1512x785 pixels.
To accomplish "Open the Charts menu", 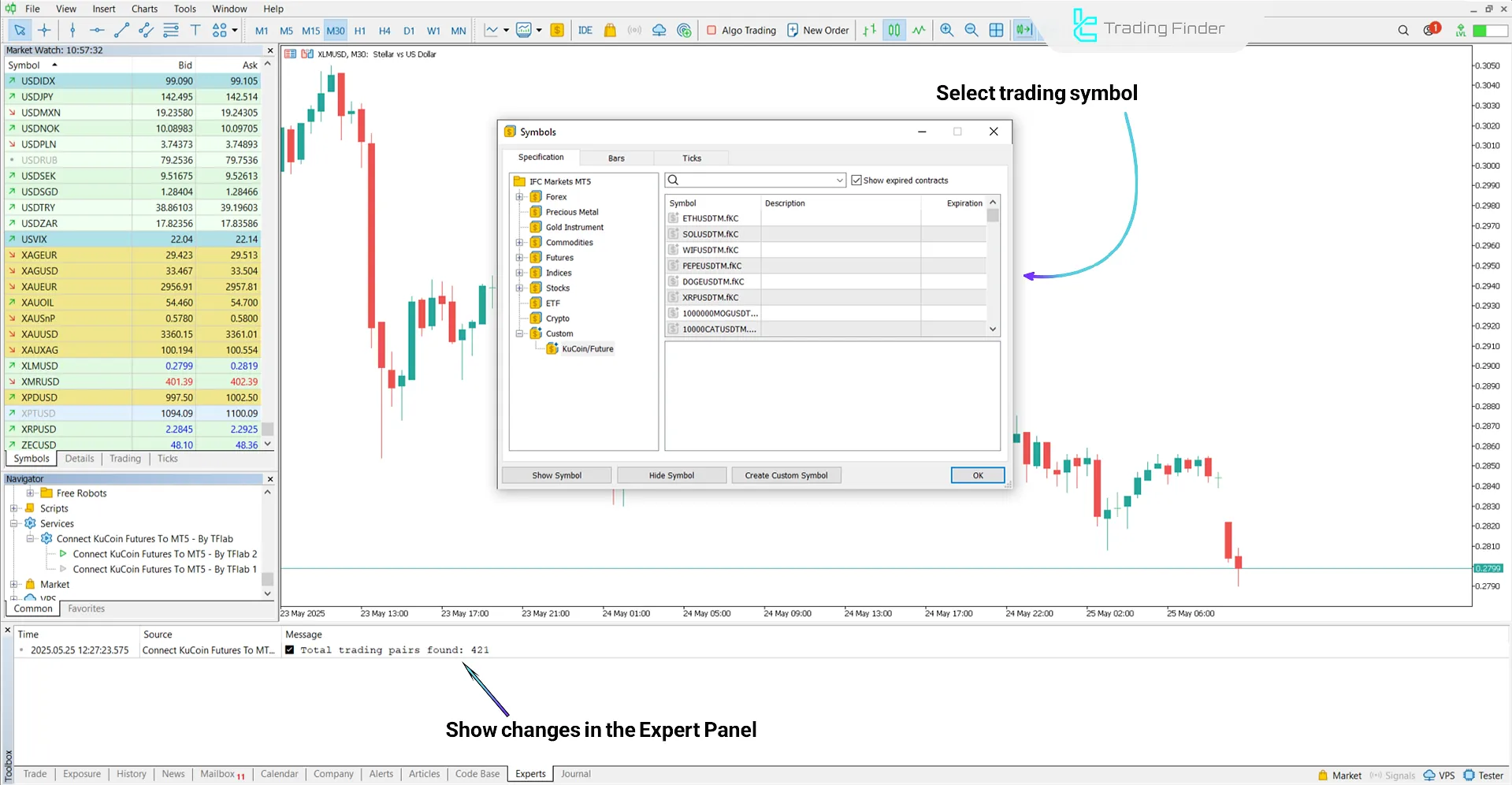I will 144,9.
